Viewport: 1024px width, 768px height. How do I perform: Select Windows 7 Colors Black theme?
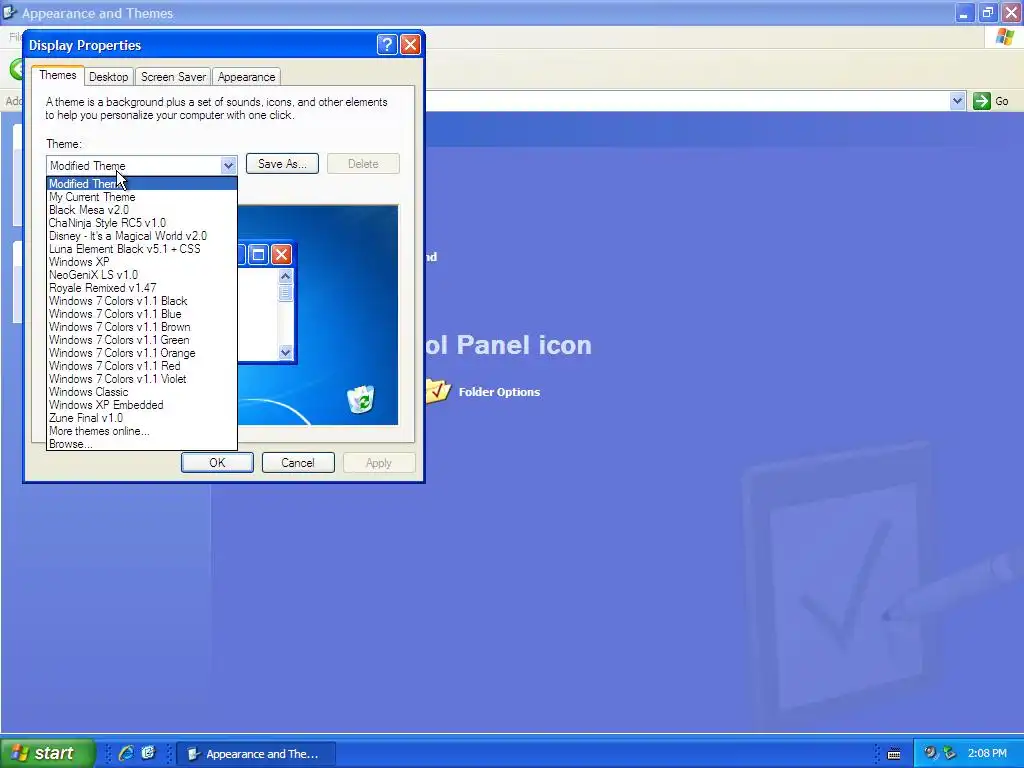click(x=142, y=301)
